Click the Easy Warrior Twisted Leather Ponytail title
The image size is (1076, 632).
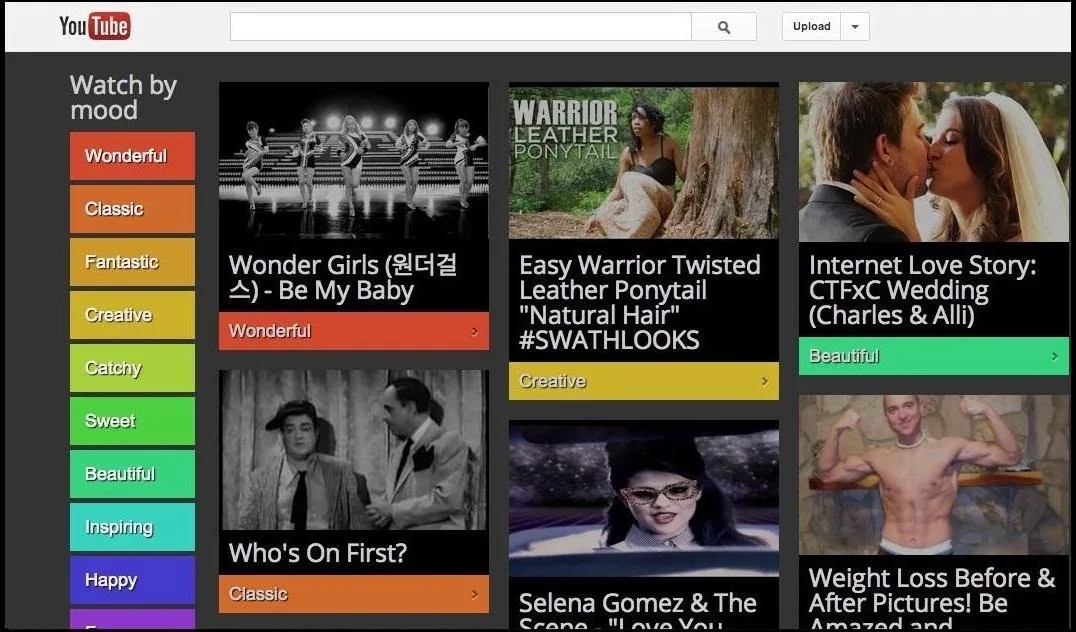(x=640, y=303)
